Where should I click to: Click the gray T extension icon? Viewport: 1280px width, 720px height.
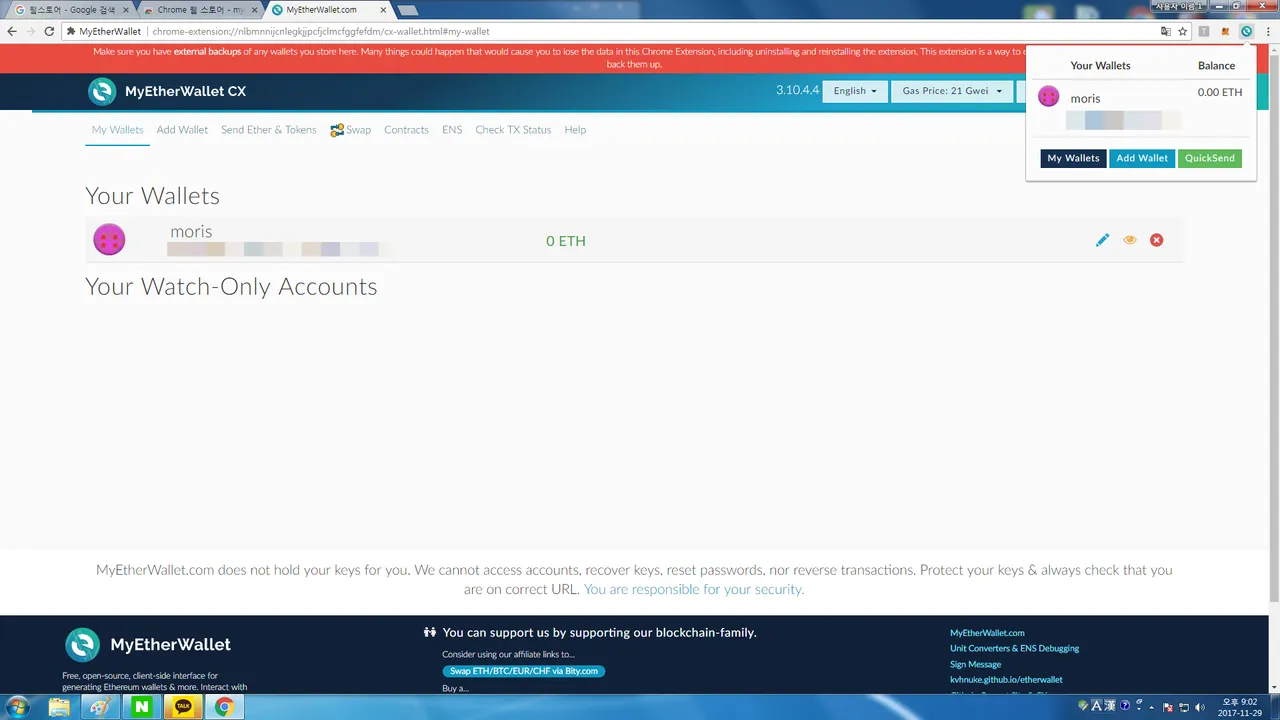point(1204,31)
